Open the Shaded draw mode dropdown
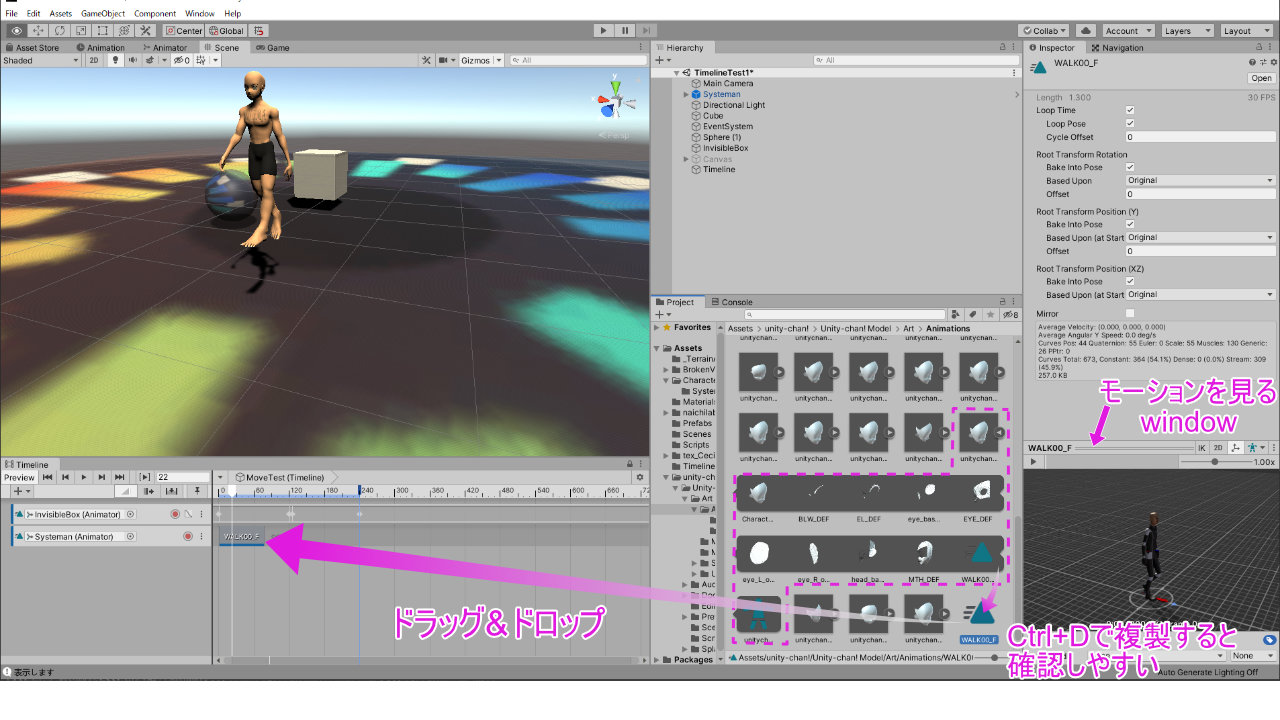This screenshot has height=720, width=1280. pos(40,60)
